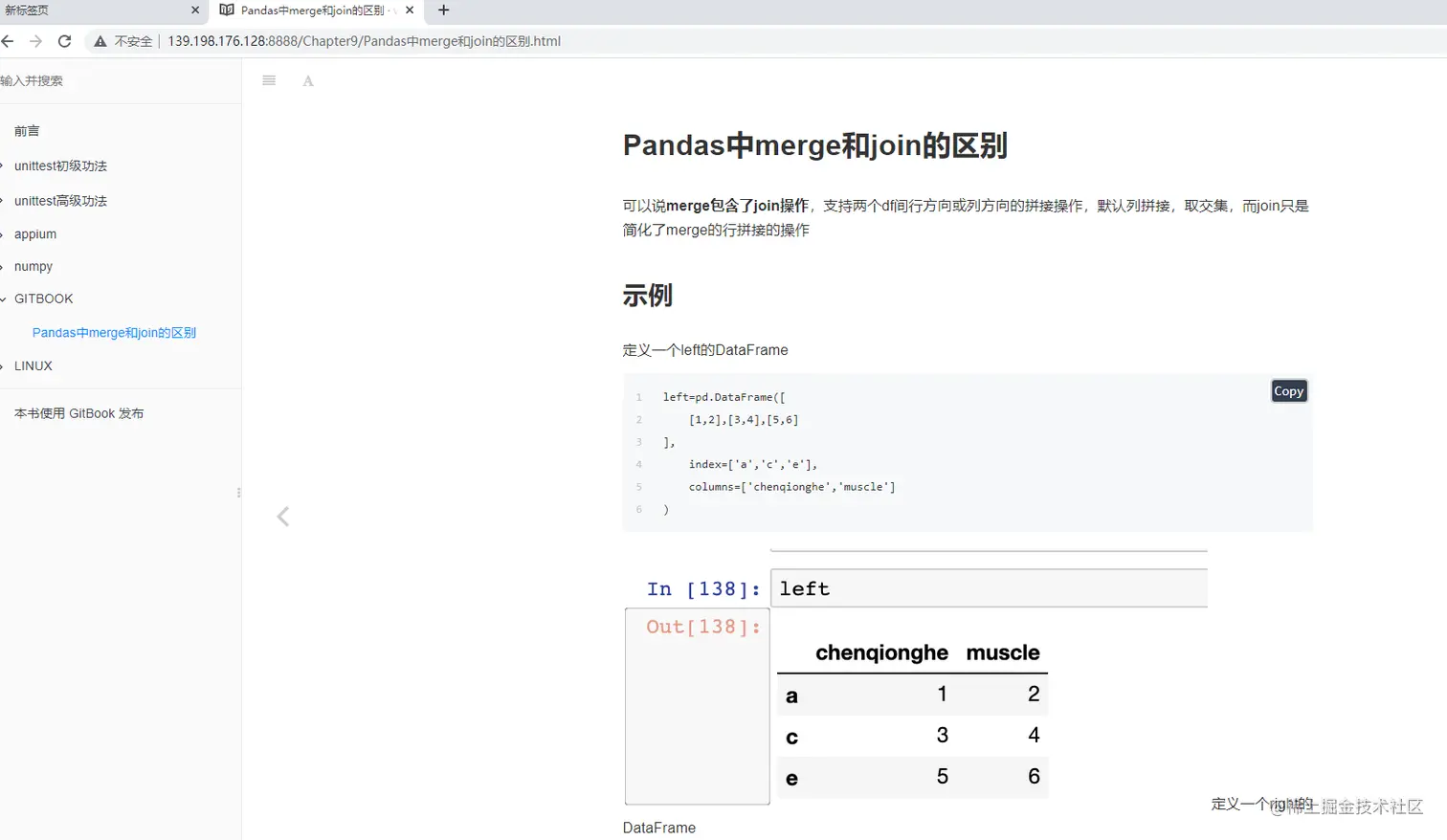Click the In [138]: prompt label
The image size is (1447, 840).
[x=703, y=589]
